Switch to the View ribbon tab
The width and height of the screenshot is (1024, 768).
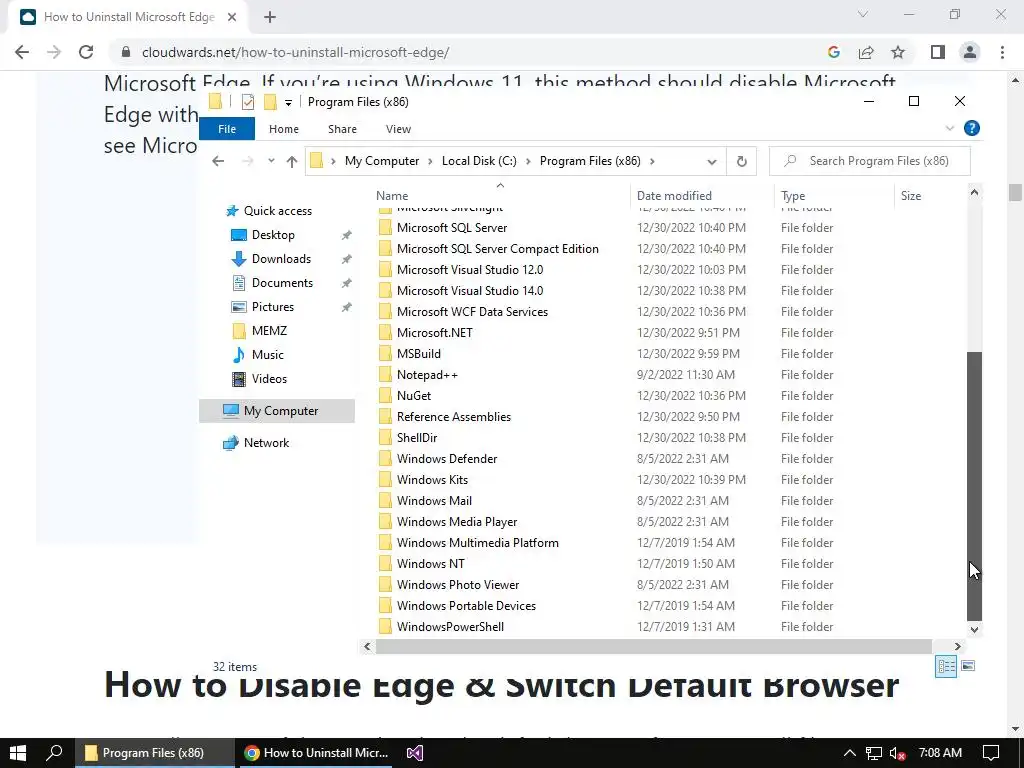(x=398, y=129)
